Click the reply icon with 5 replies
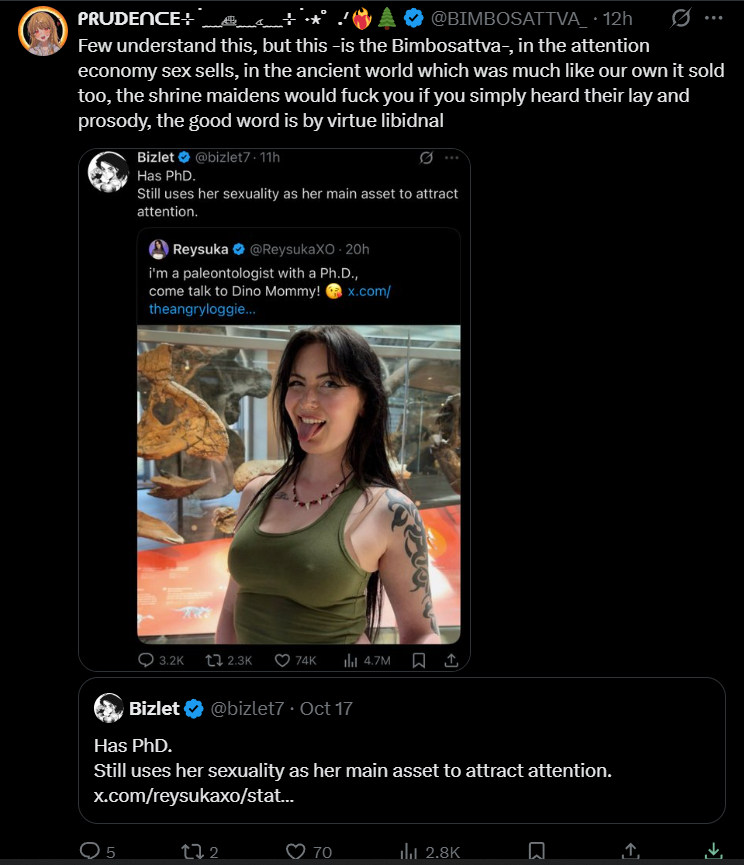The image size is (744, 865). pyautogui.click(x=90, y=851)
